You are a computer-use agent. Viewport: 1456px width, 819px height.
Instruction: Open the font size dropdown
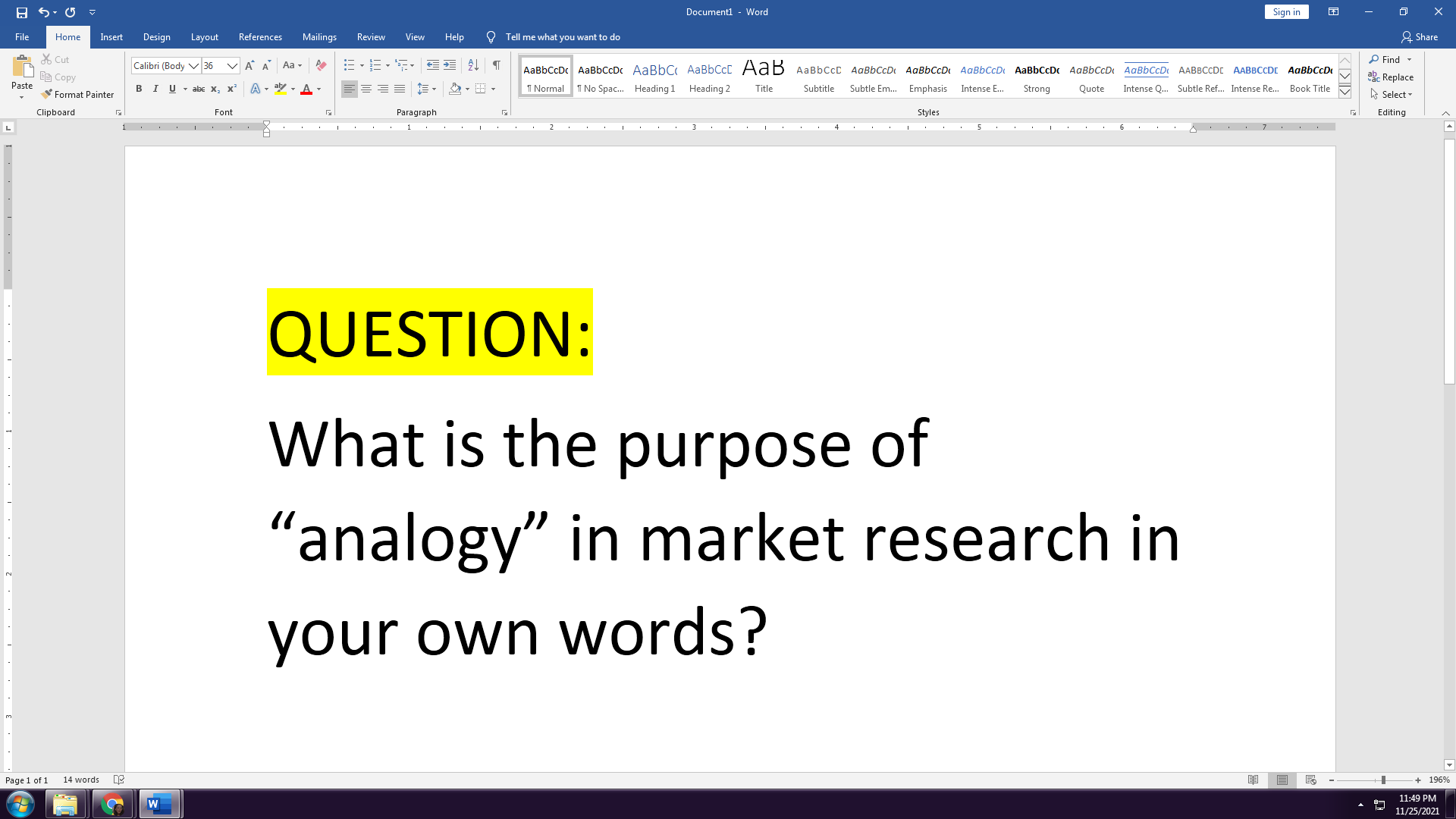tap(230, 66)
